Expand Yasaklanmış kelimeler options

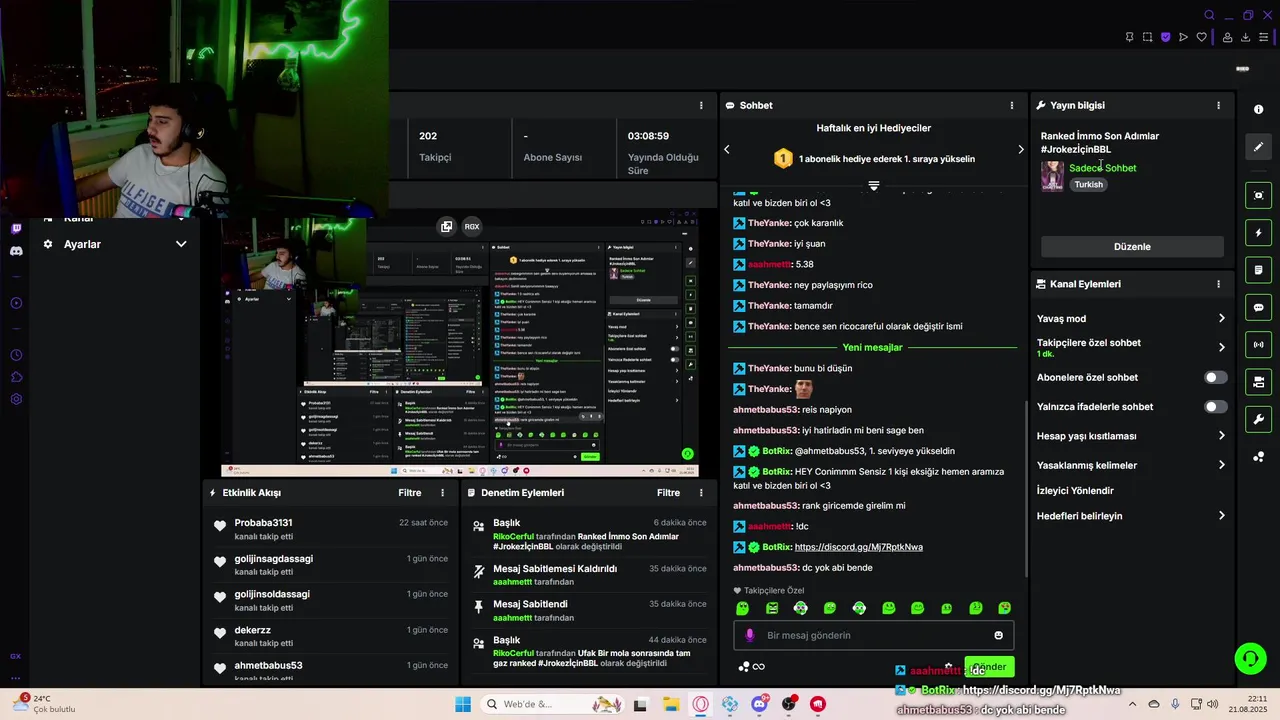(x=1221, y=465)
